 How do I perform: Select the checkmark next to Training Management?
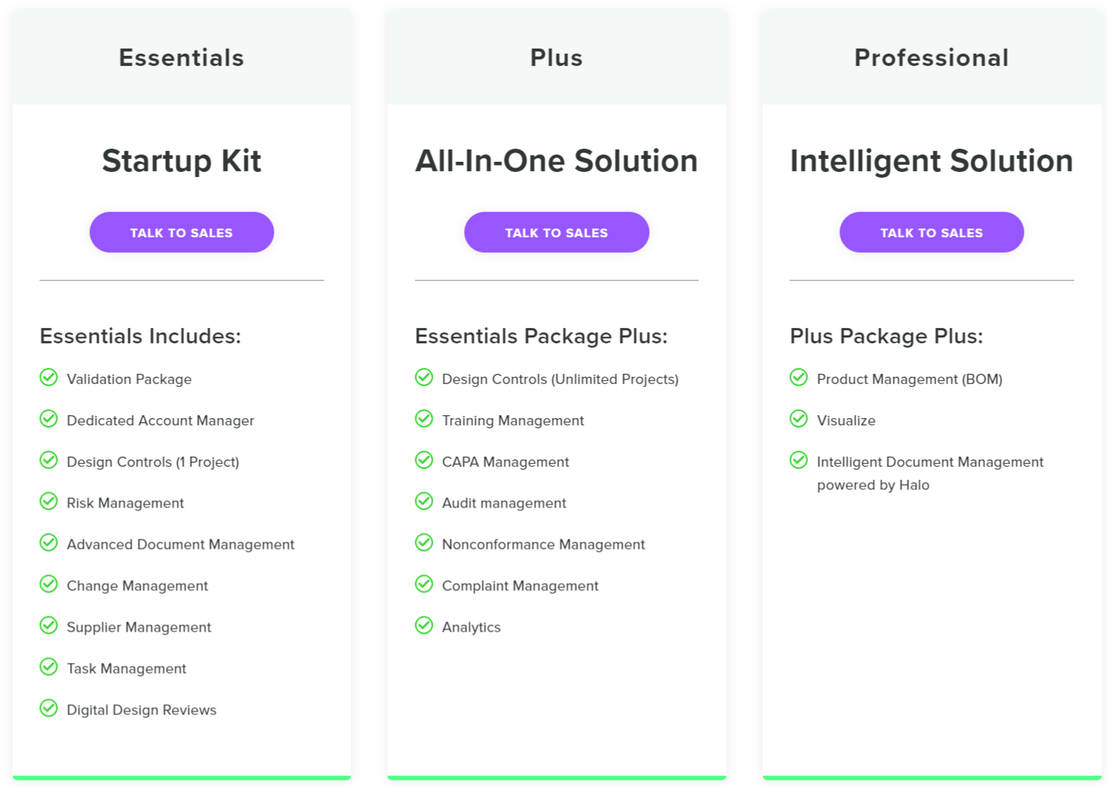point(424,420)
